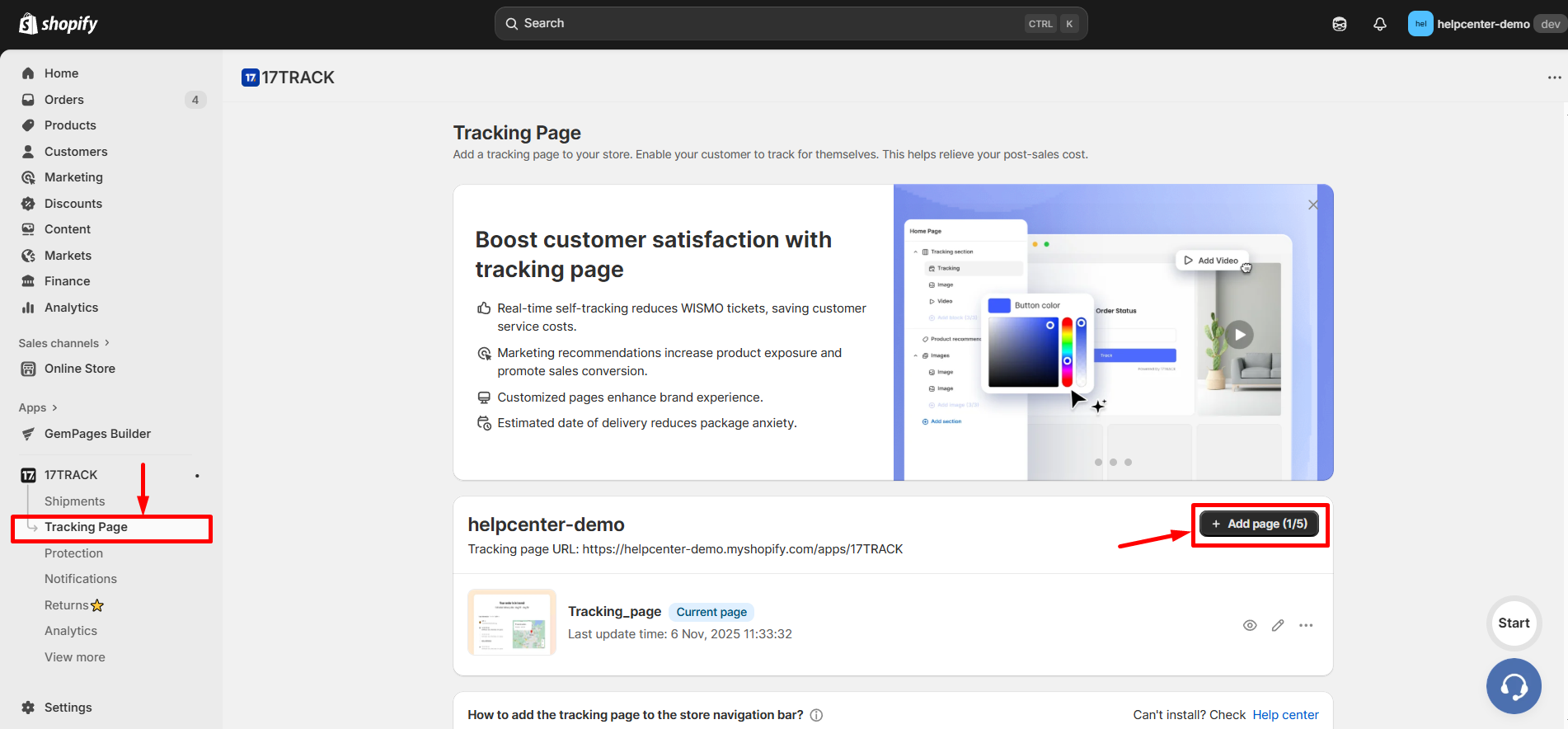Click the 17TRACK app logo in header
Screen dimensions: 1568x729
pyautogui.click(x=251, y=78)
